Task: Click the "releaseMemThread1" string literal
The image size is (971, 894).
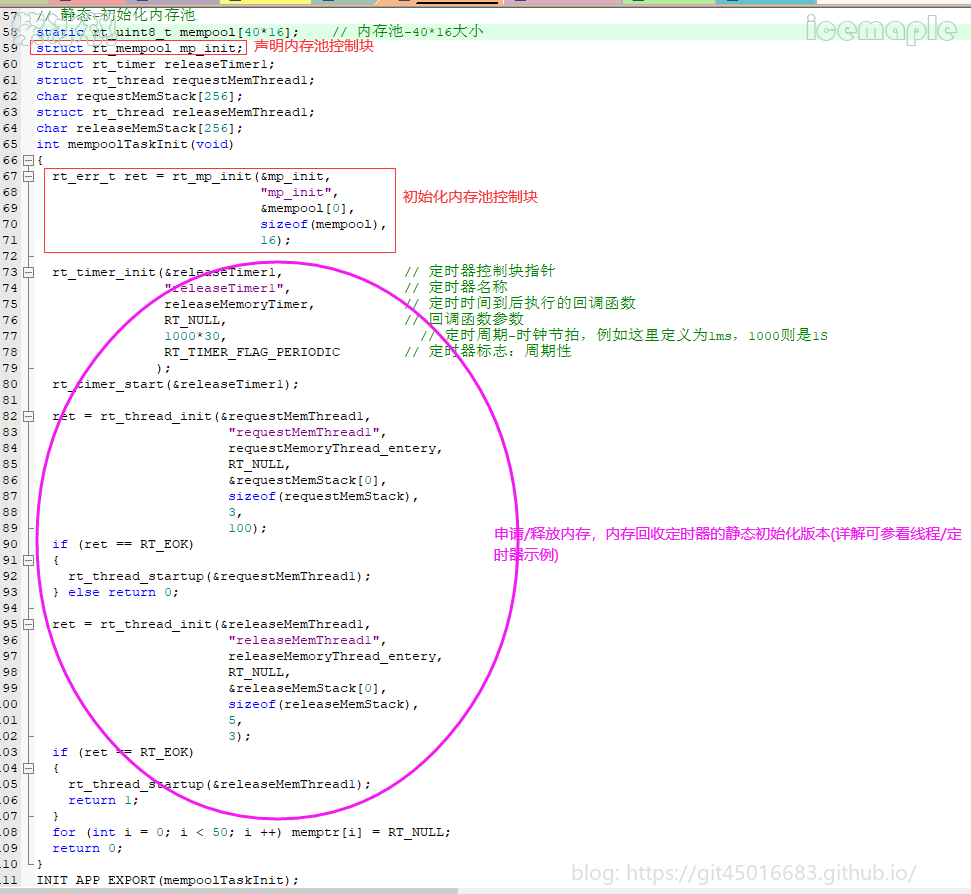Action: click(x=307, y=640)
